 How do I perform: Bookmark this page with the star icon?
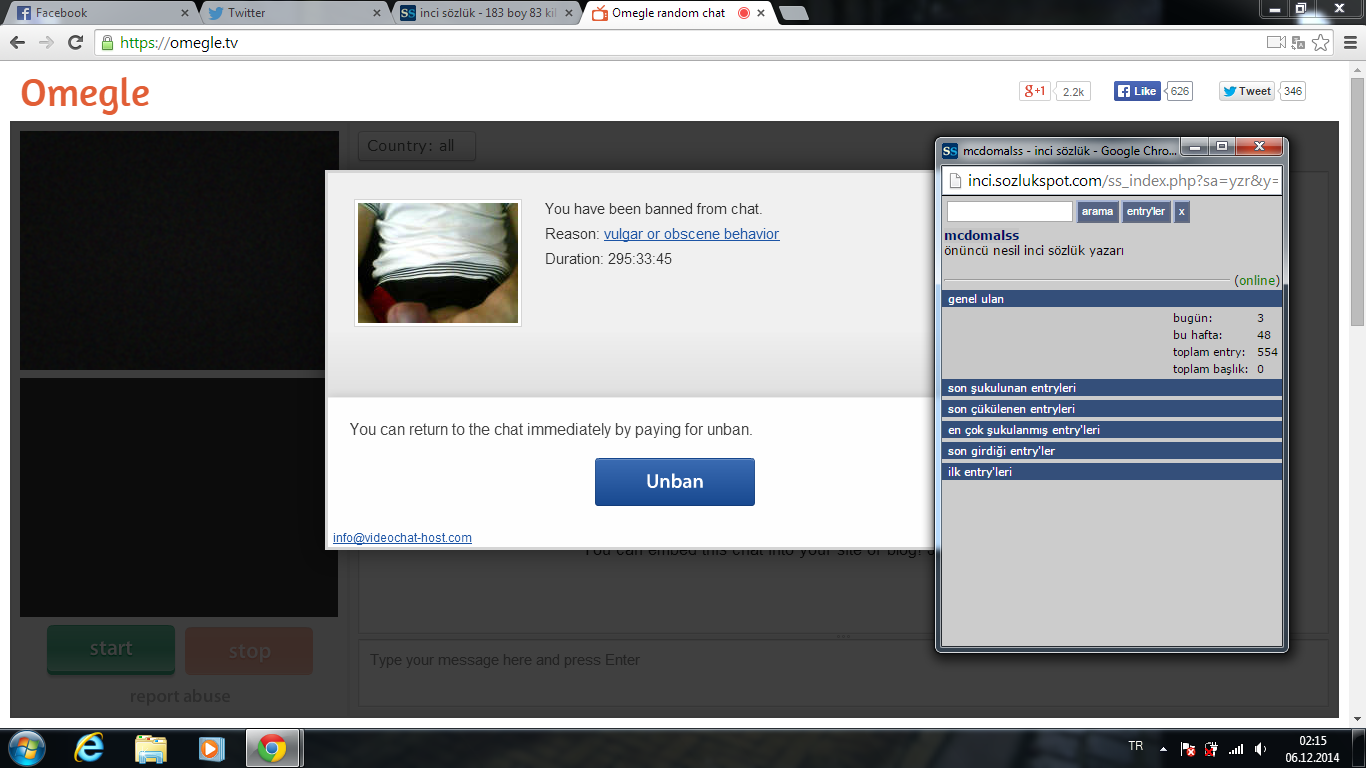coord(1320,43)
